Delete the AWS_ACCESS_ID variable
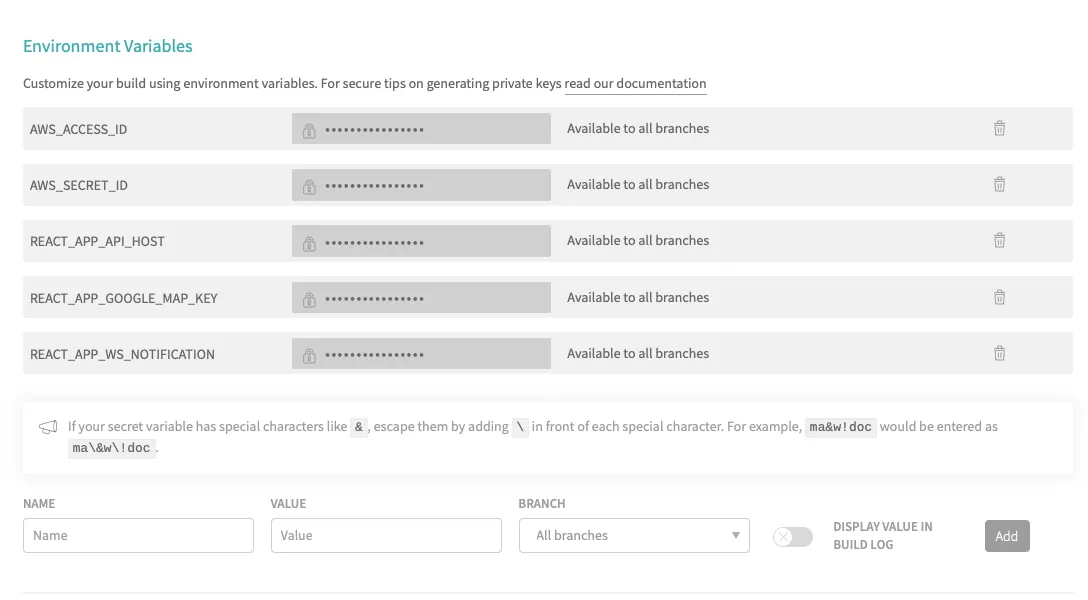 pos(999,128)
